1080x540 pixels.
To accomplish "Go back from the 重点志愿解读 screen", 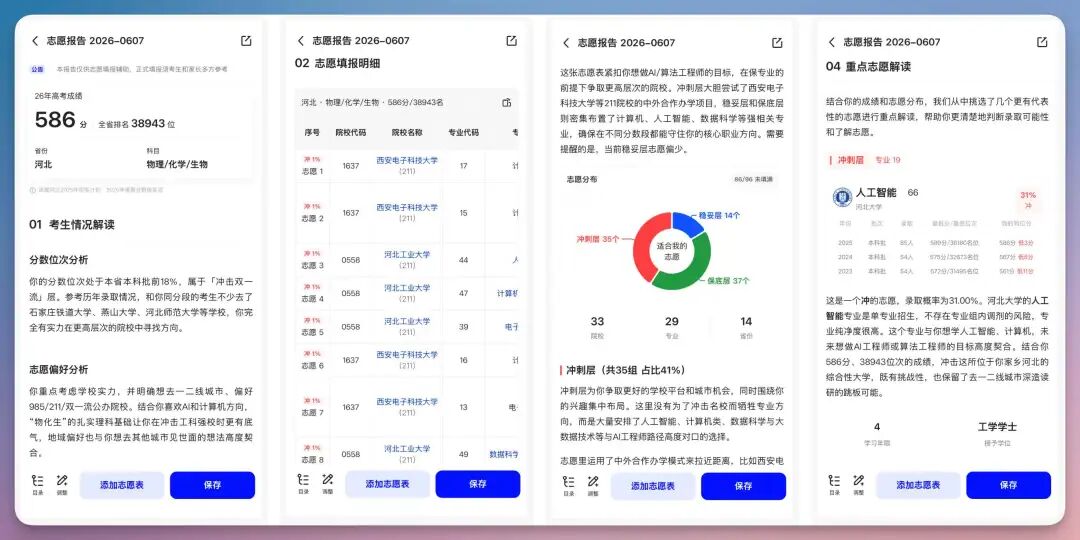I will 831,42.
